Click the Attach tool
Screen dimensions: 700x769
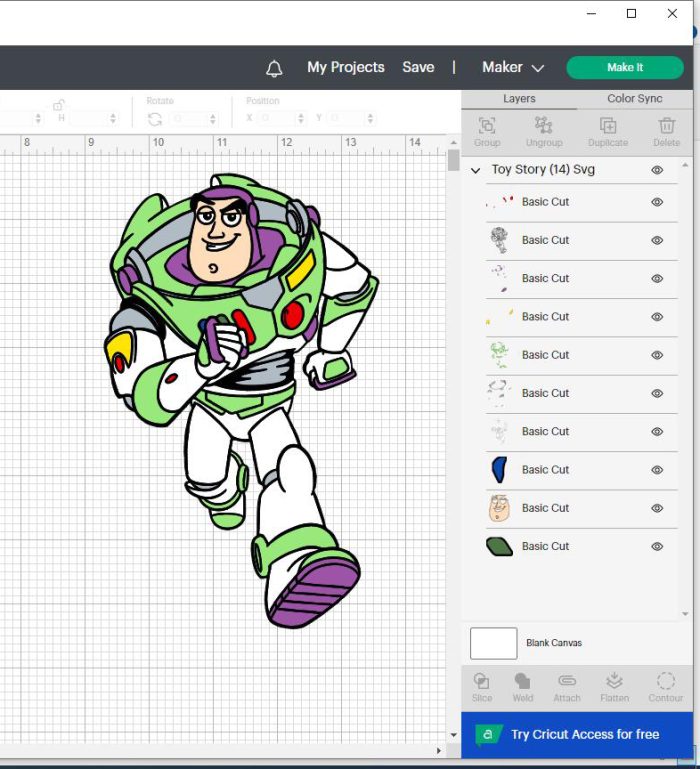(x=567, y=681)
